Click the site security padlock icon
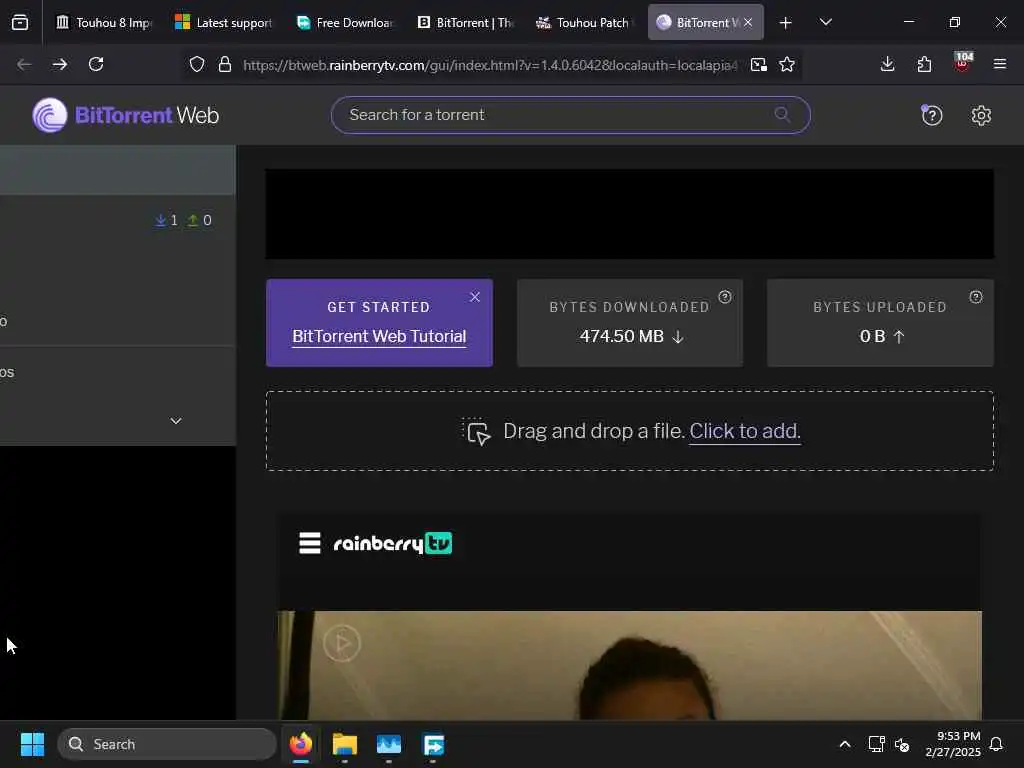The width and height of the screenshot is (1024, 768). tap(225, 64)
